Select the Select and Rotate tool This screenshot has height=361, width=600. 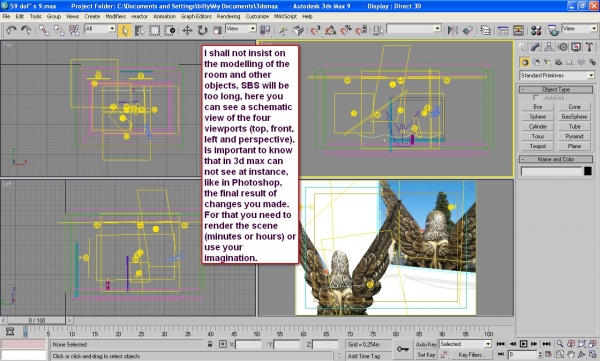(202, 30)
